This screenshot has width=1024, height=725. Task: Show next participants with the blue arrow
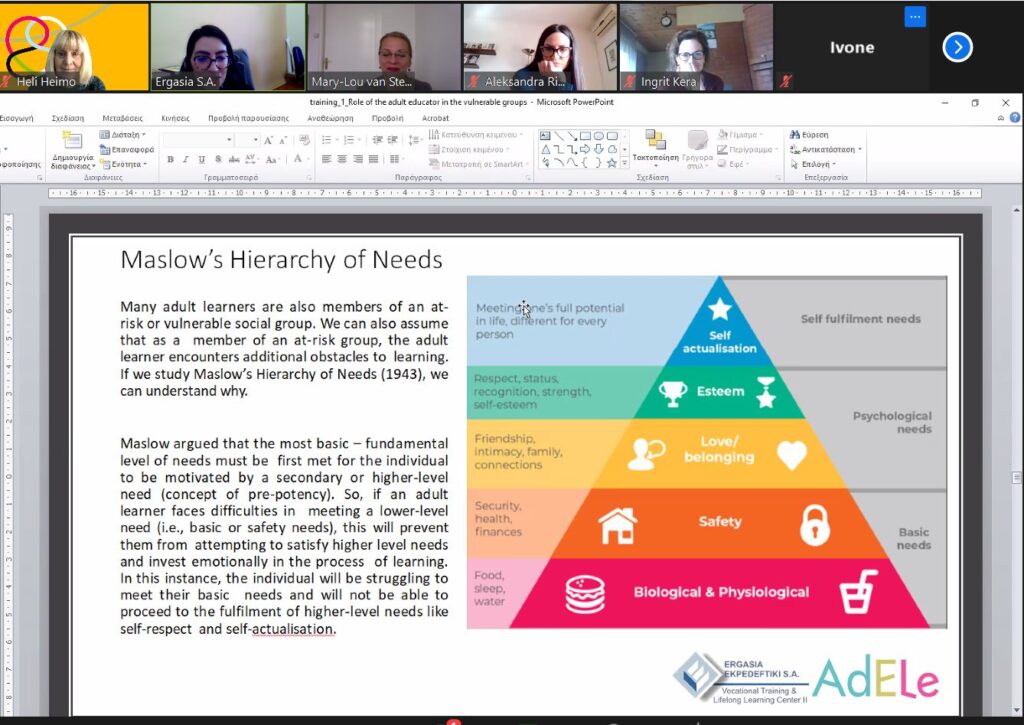(957, 47)
